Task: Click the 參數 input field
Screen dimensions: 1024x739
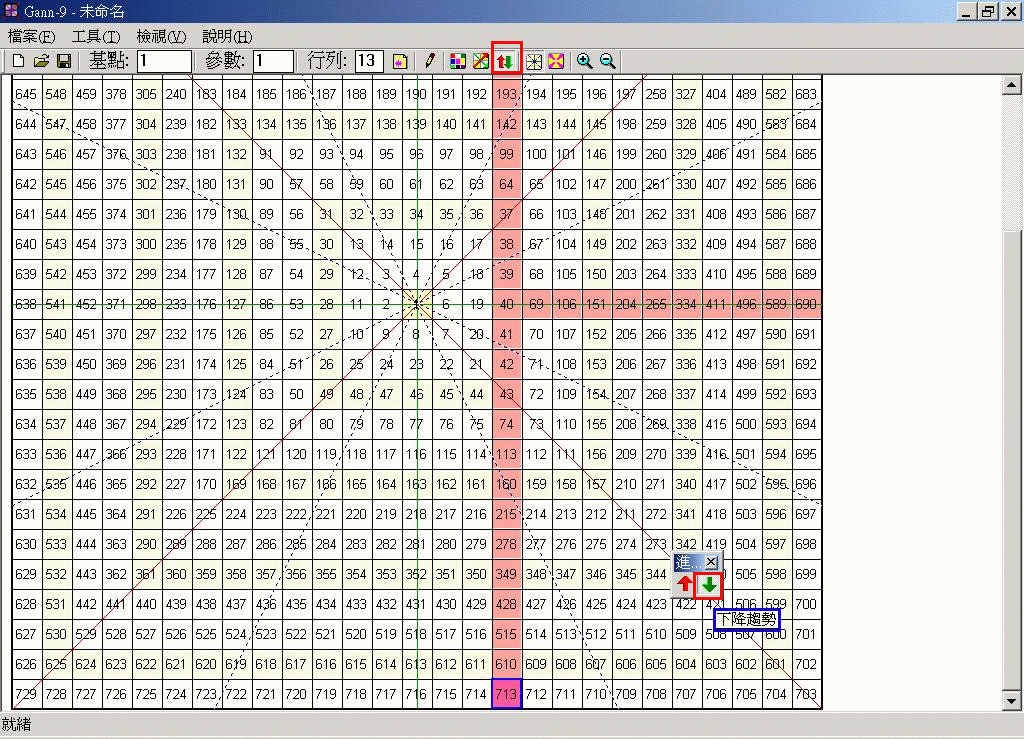Action: (x=273, y=61)
